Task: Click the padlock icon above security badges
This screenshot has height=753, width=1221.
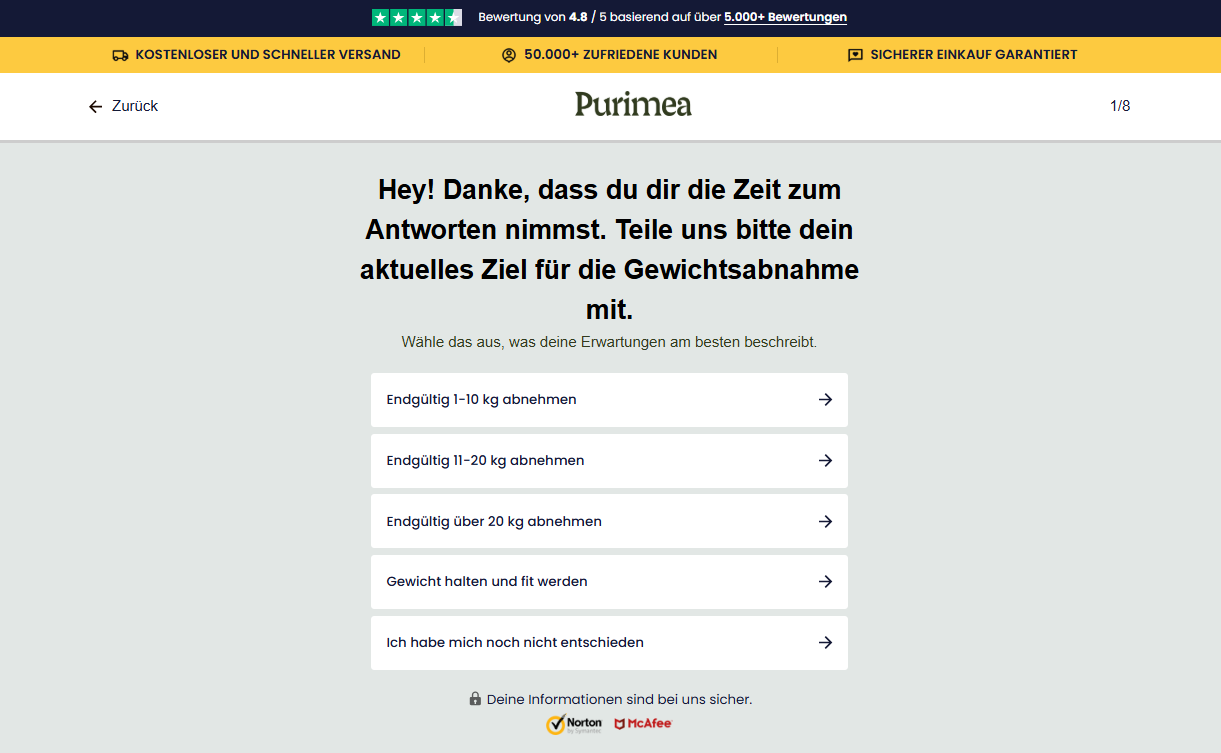Action: [475, 699]
